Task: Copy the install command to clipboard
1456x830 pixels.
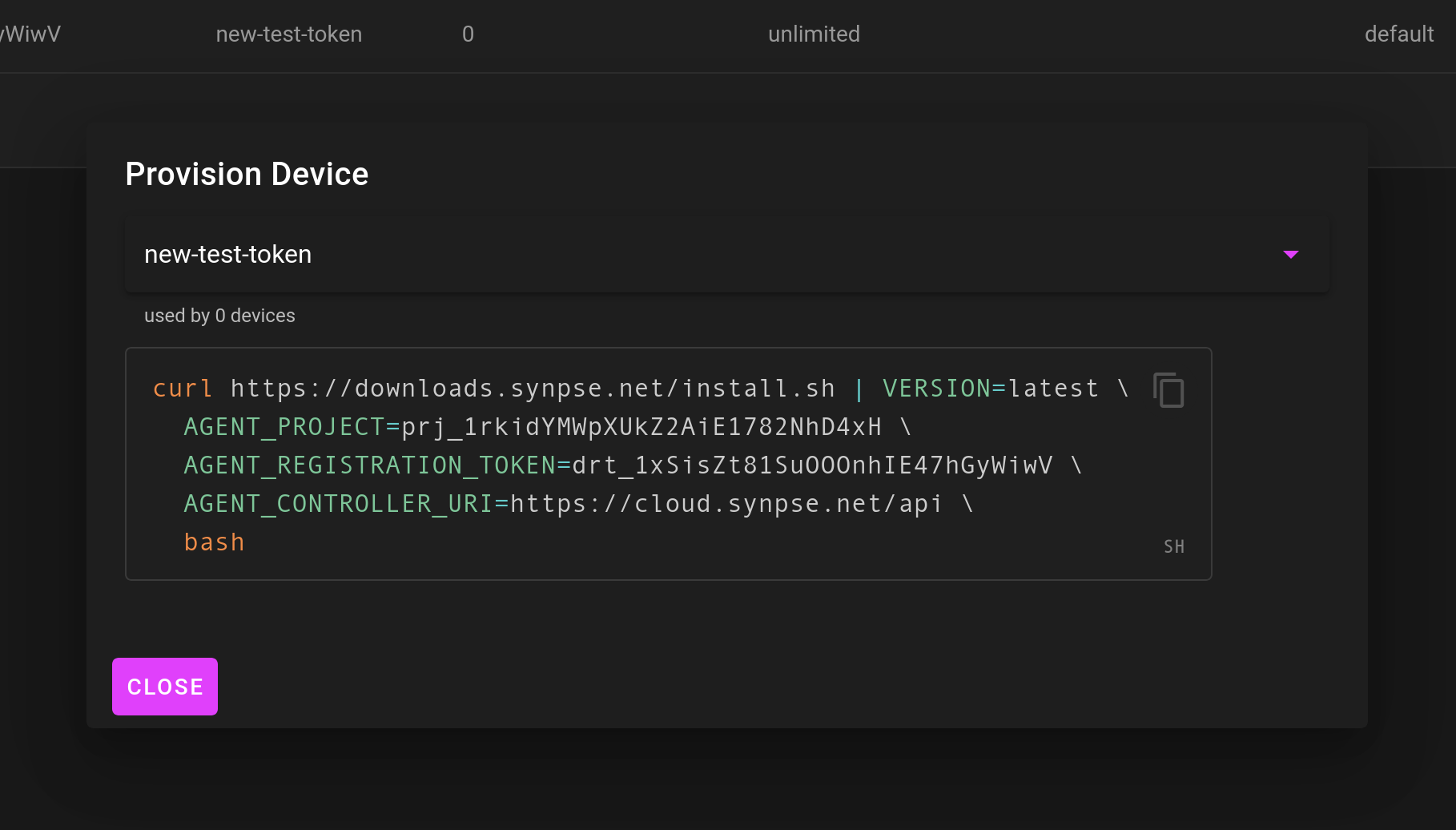Action: coord(1168,390)
